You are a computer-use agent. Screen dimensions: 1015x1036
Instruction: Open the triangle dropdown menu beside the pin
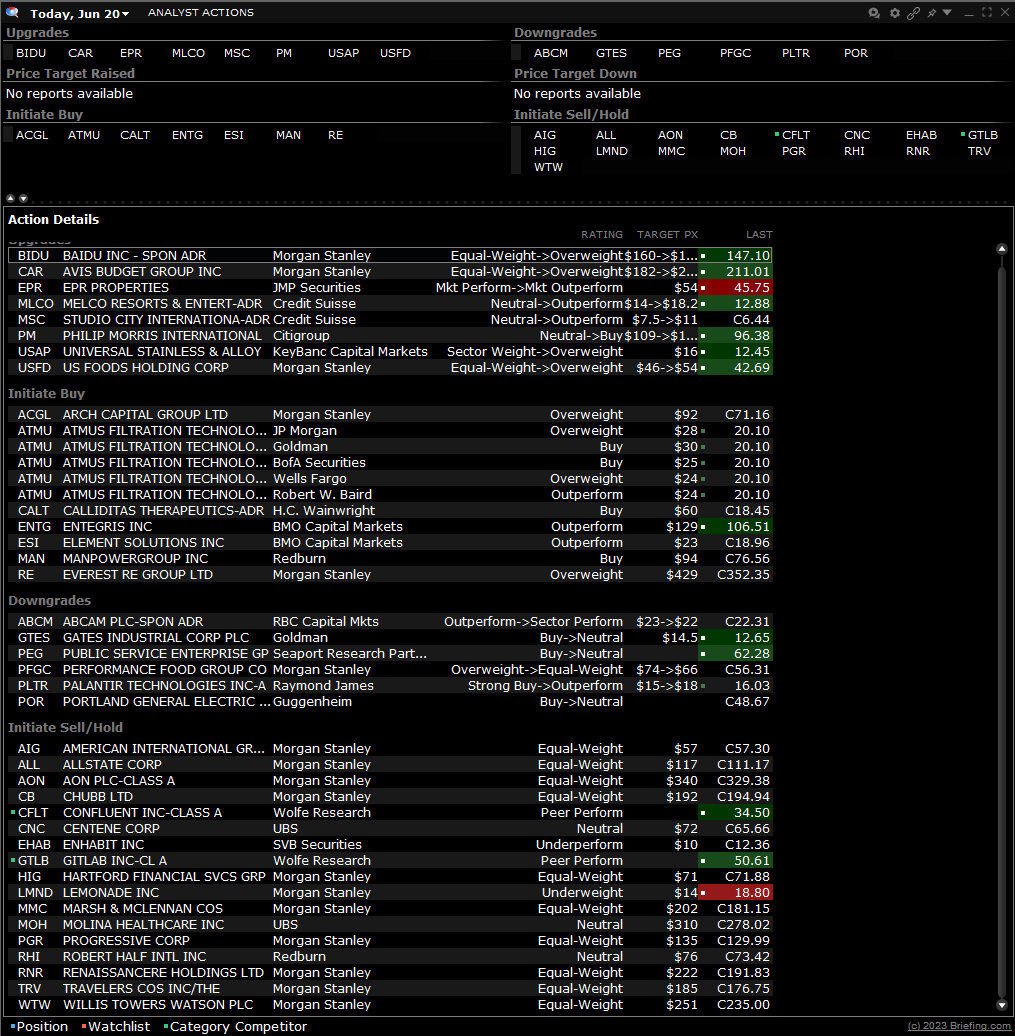coord(947,13)
